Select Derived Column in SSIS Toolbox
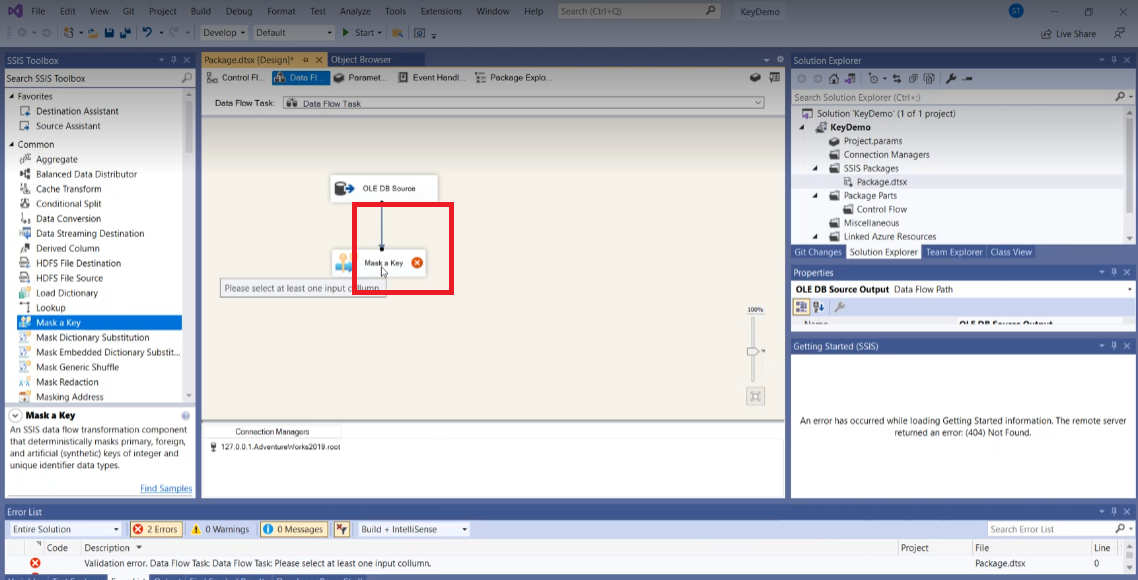 coord(68,248)
